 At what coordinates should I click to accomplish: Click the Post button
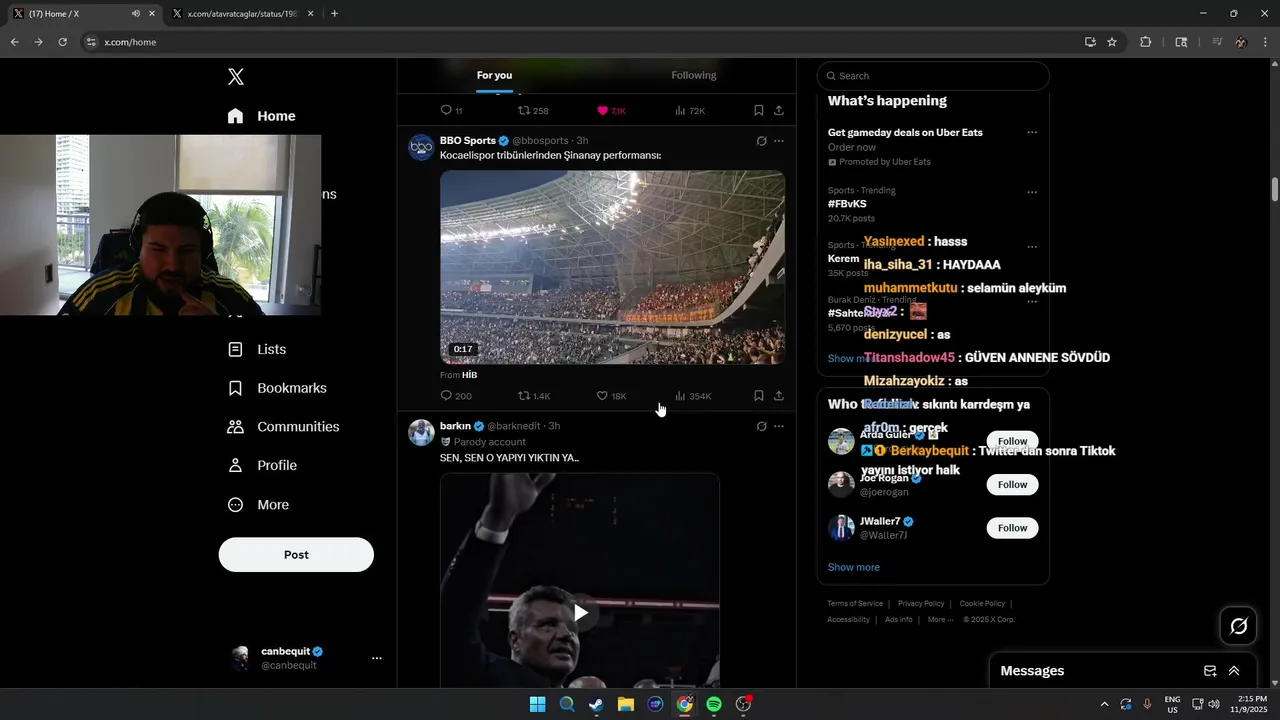296,555
